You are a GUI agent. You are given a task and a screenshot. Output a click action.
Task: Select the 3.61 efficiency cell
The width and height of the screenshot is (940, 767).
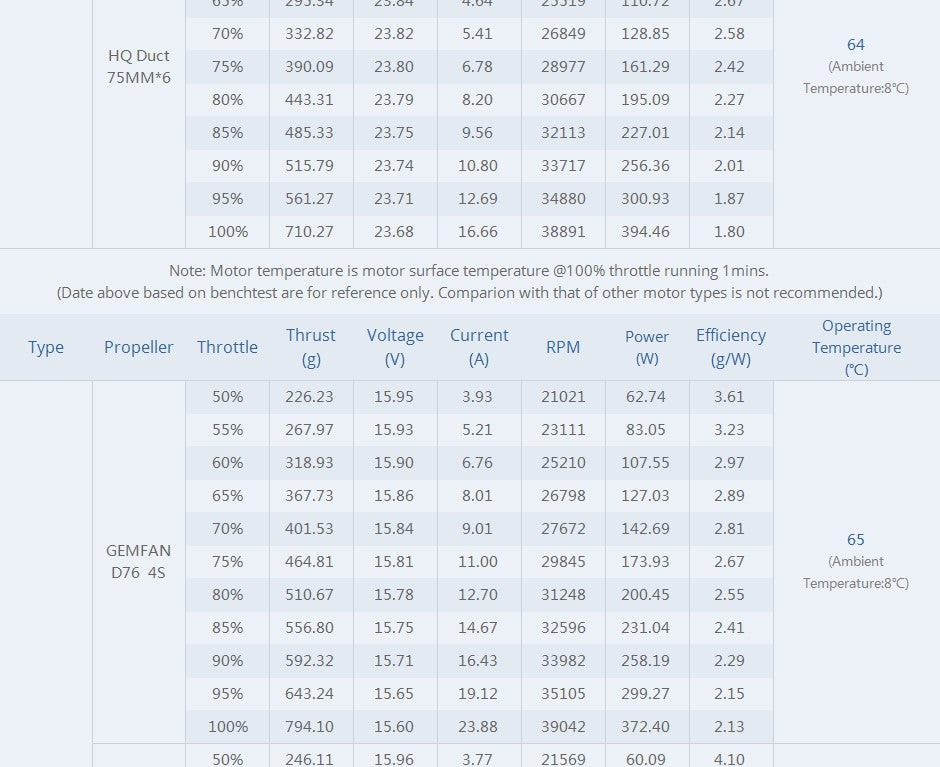[729, 397]
